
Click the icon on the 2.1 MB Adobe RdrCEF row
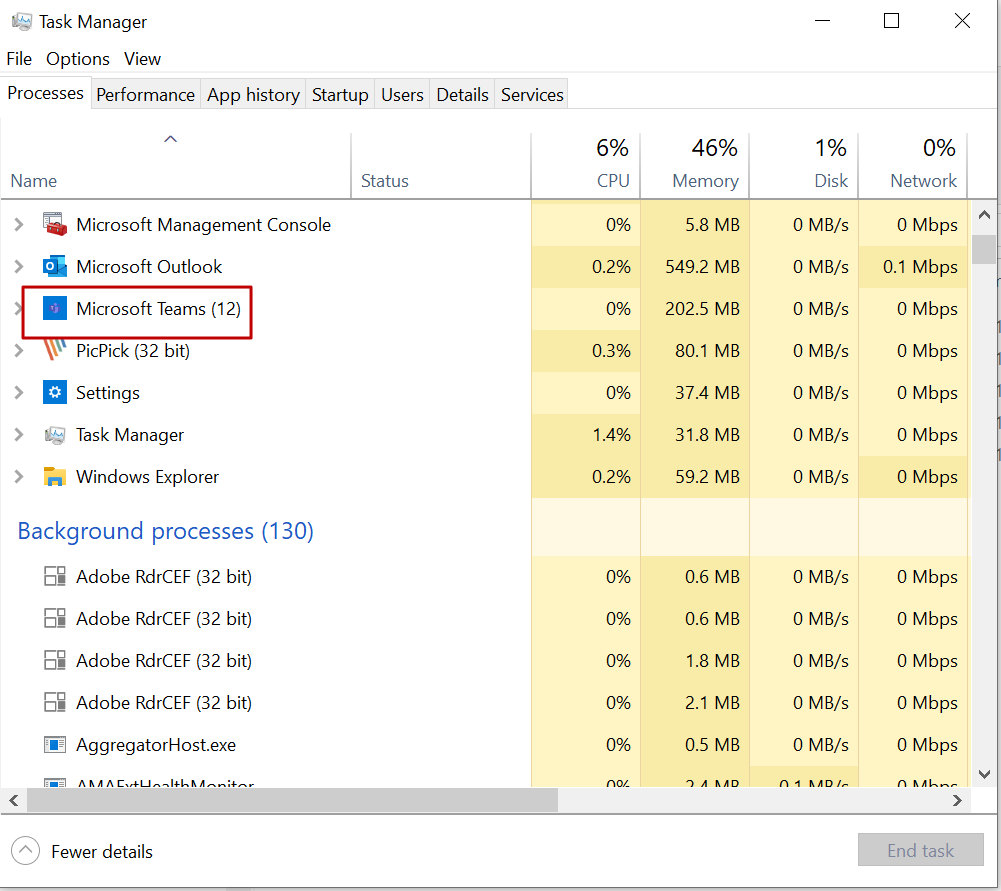[55, 702]
